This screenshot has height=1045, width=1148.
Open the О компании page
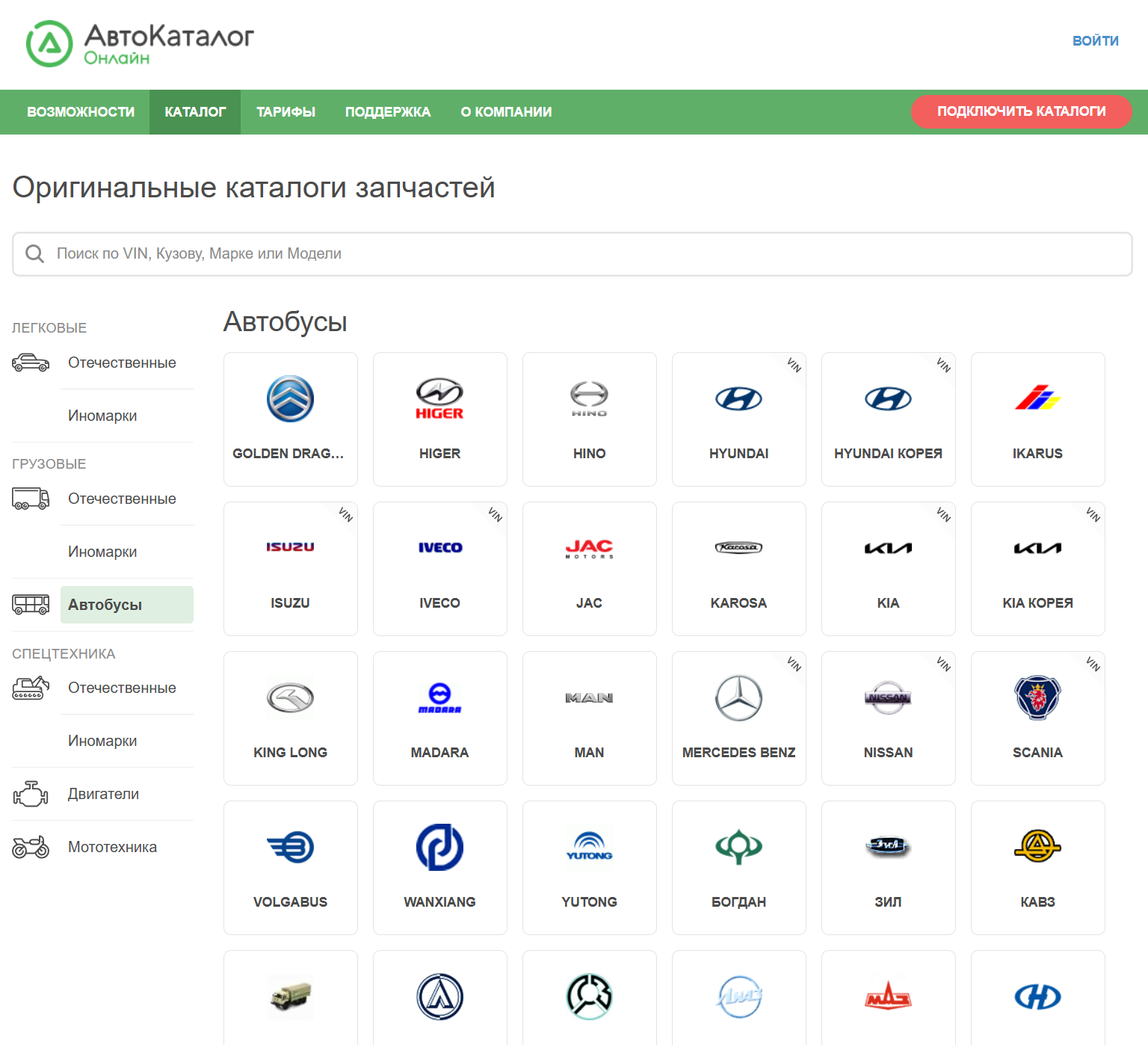(x=506, y=112)
